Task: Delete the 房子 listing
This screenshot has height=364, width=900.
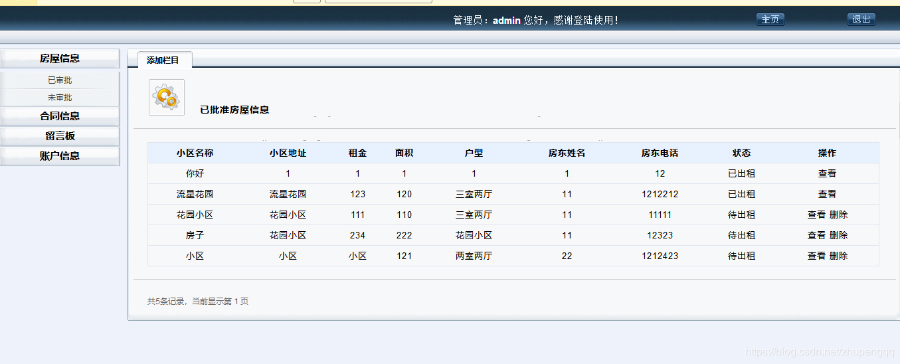Action: (839, 235)
